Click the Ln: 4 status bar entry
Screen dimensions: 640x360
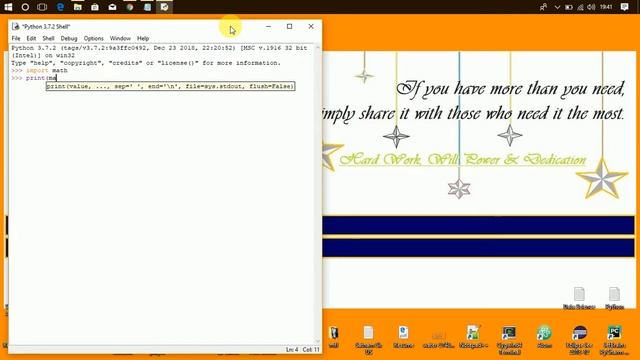point(292,350)
